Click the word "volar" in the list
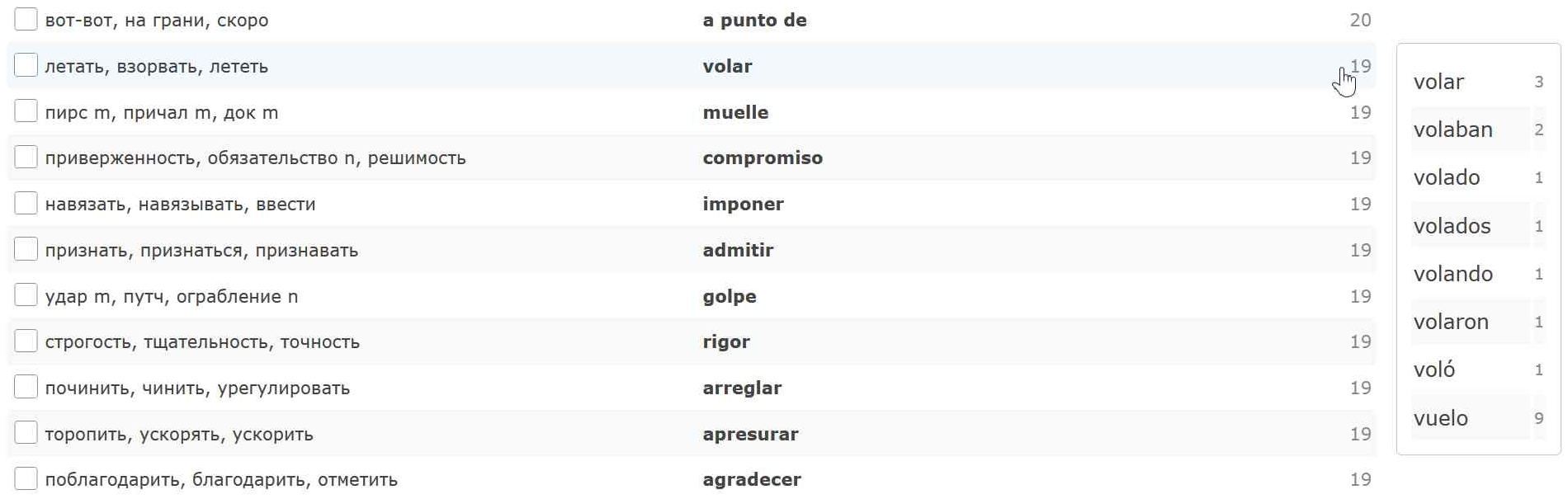1568x499 pixels. click(727, 66)
